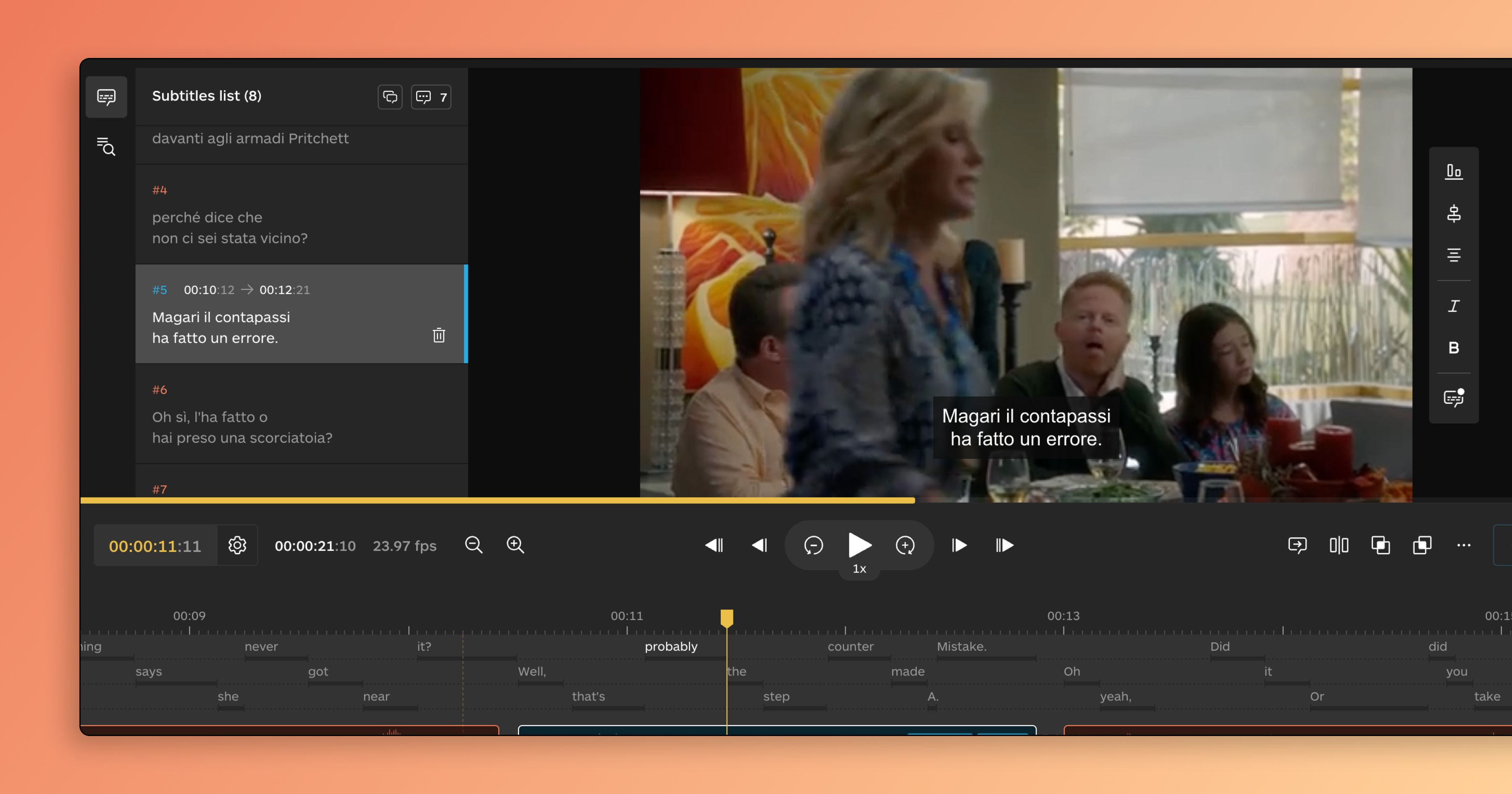This screenshot has height=794, width=1512.
Task: Click the 00:13 timeline ruler mark
Action: 1063,616
